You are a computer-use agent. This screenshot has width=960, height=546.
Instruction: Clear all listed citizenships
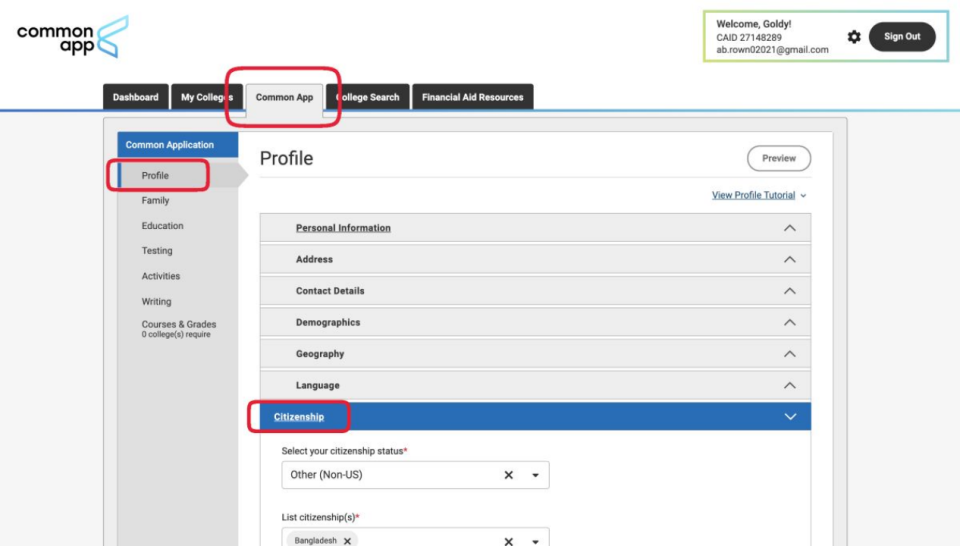(508, 541)
